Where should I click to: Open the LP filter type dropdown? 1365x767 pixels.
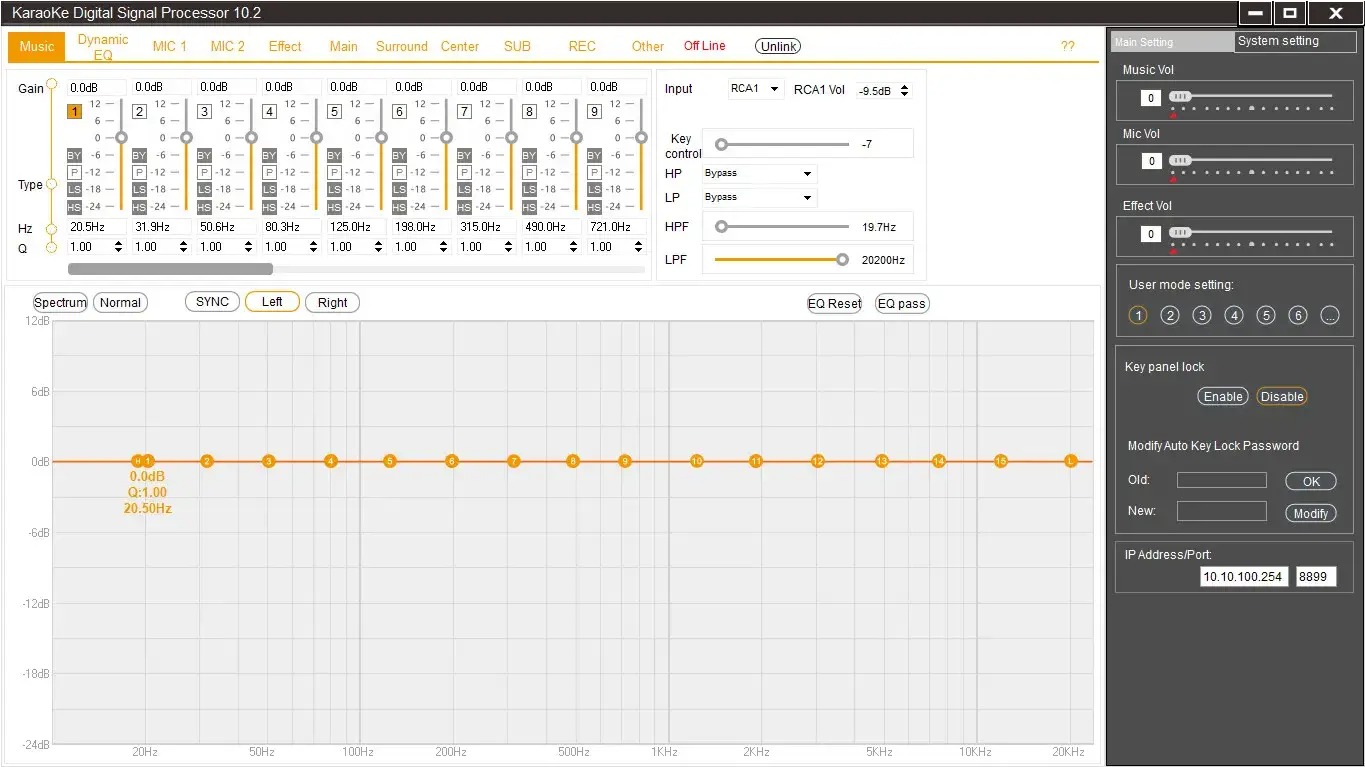pos(759,197)
